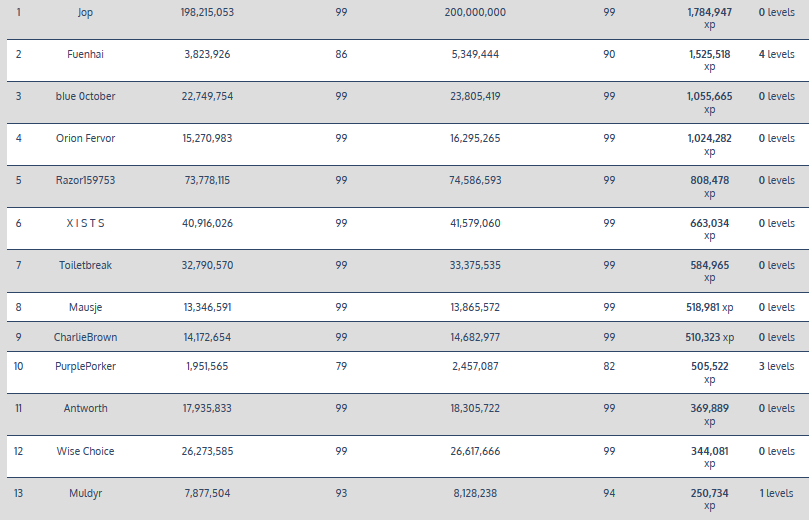Click PurplePorker's 3 levels gained cell

[776, 366]
